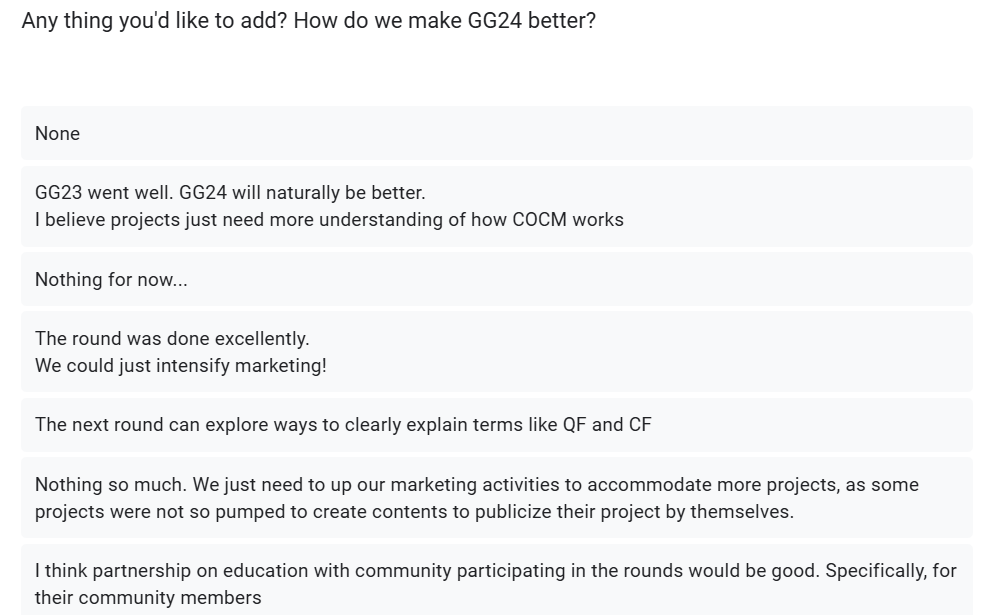Click "We could just intensify marketing!" line
994x615 pixels.
[181, 366]
